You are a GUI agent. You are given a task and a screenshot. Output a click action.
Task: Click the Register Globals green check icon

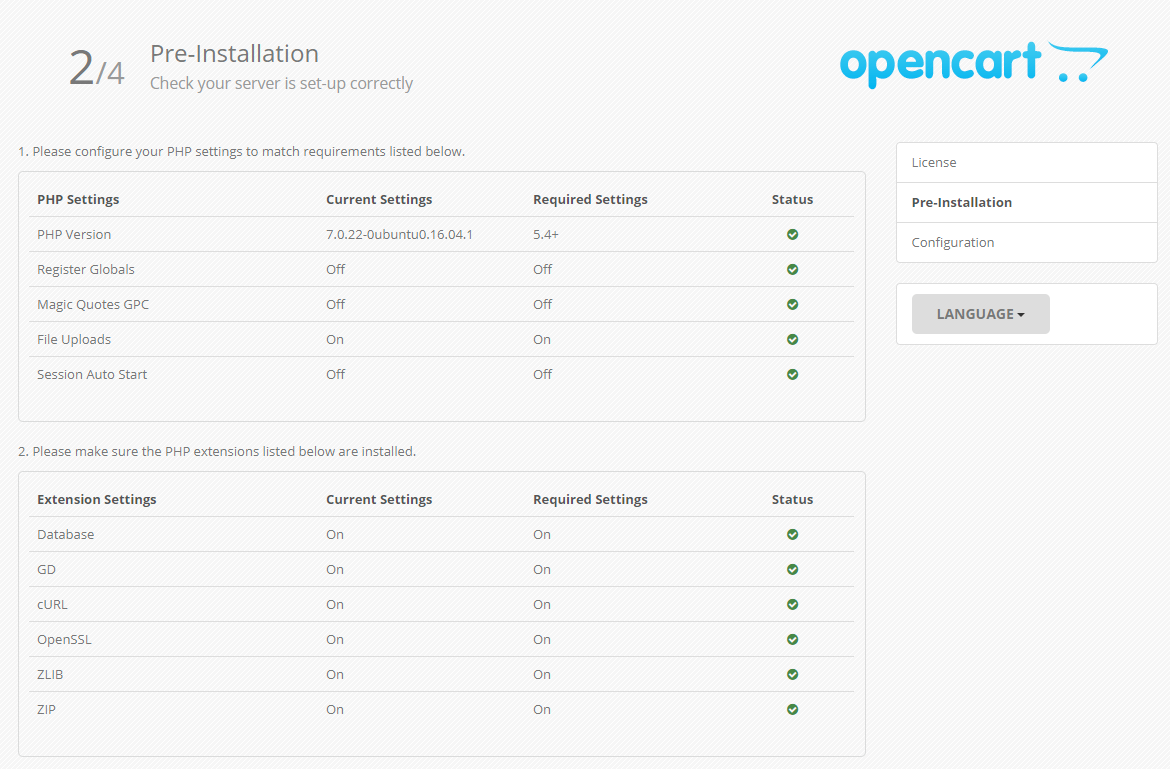(792, 269)
